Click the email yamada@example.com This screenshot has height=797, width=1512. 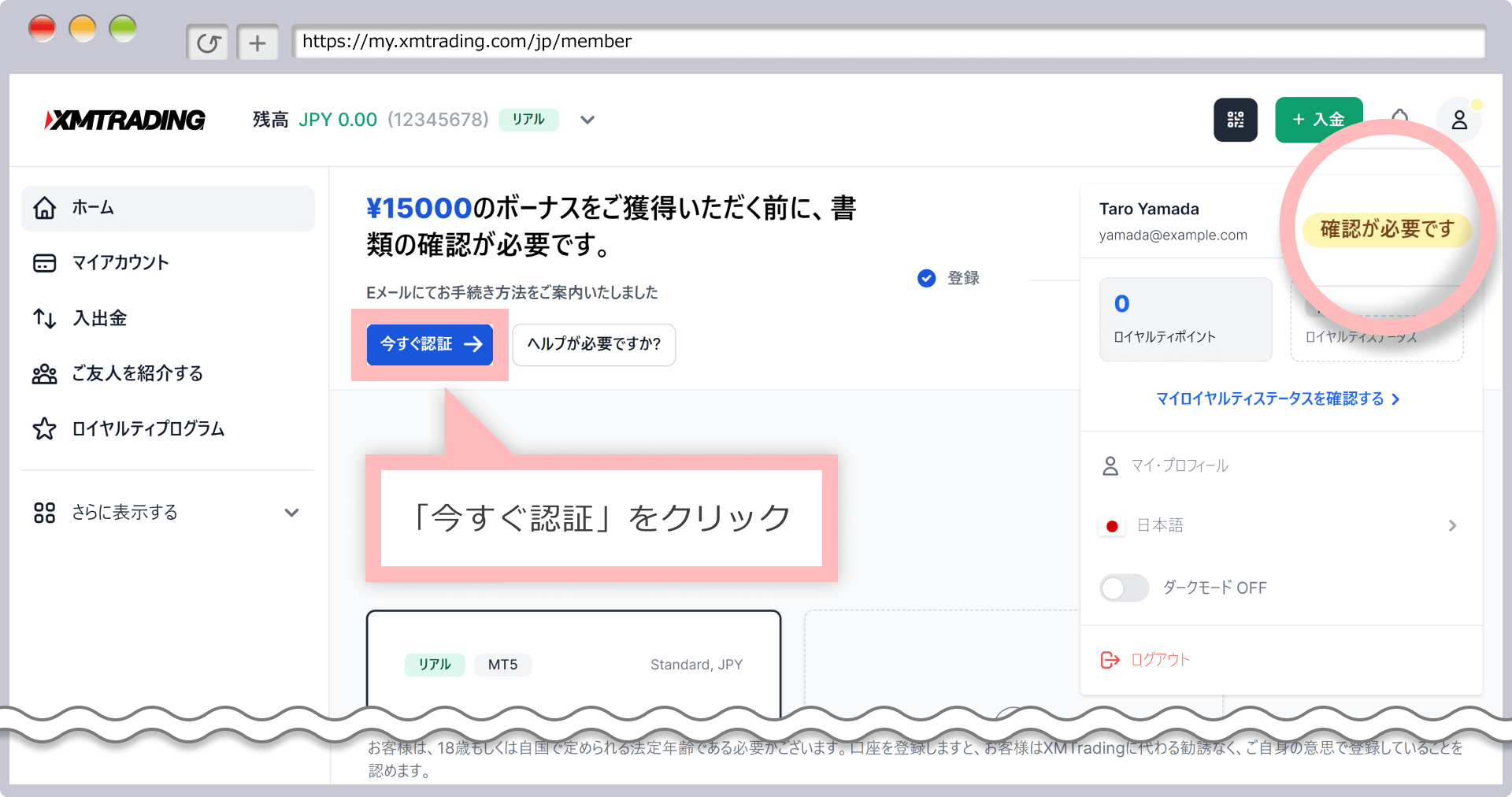click(1173, 235)
